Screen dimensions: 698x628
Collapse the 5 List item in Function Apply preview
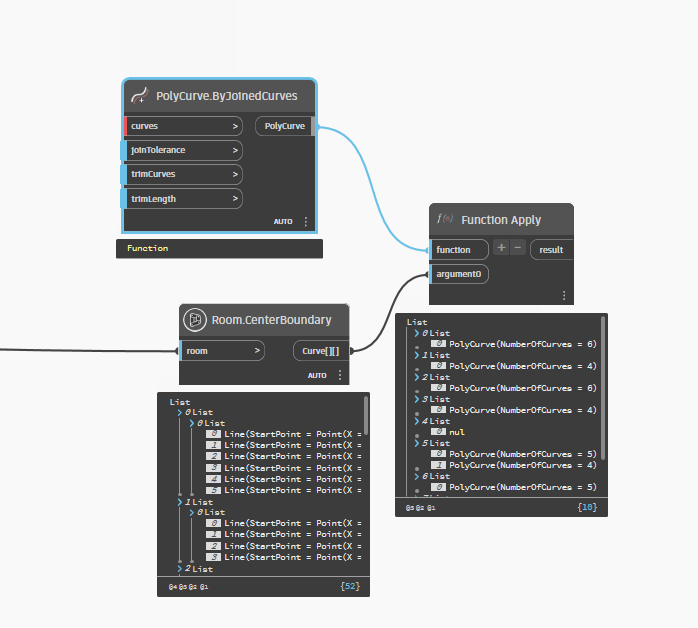click(416, 443)
